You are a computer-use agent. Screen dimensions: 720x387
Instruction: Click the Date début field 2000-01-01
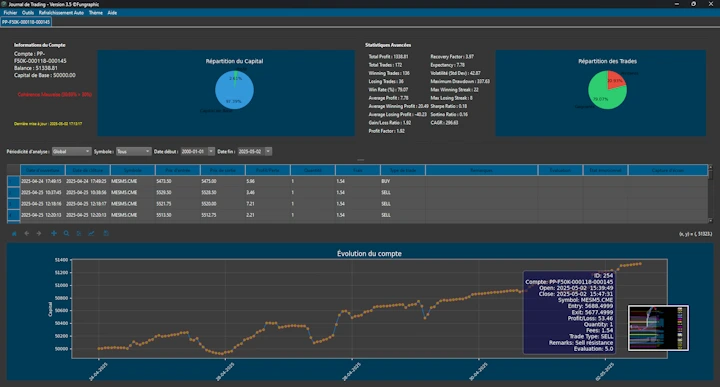(194, 151)
